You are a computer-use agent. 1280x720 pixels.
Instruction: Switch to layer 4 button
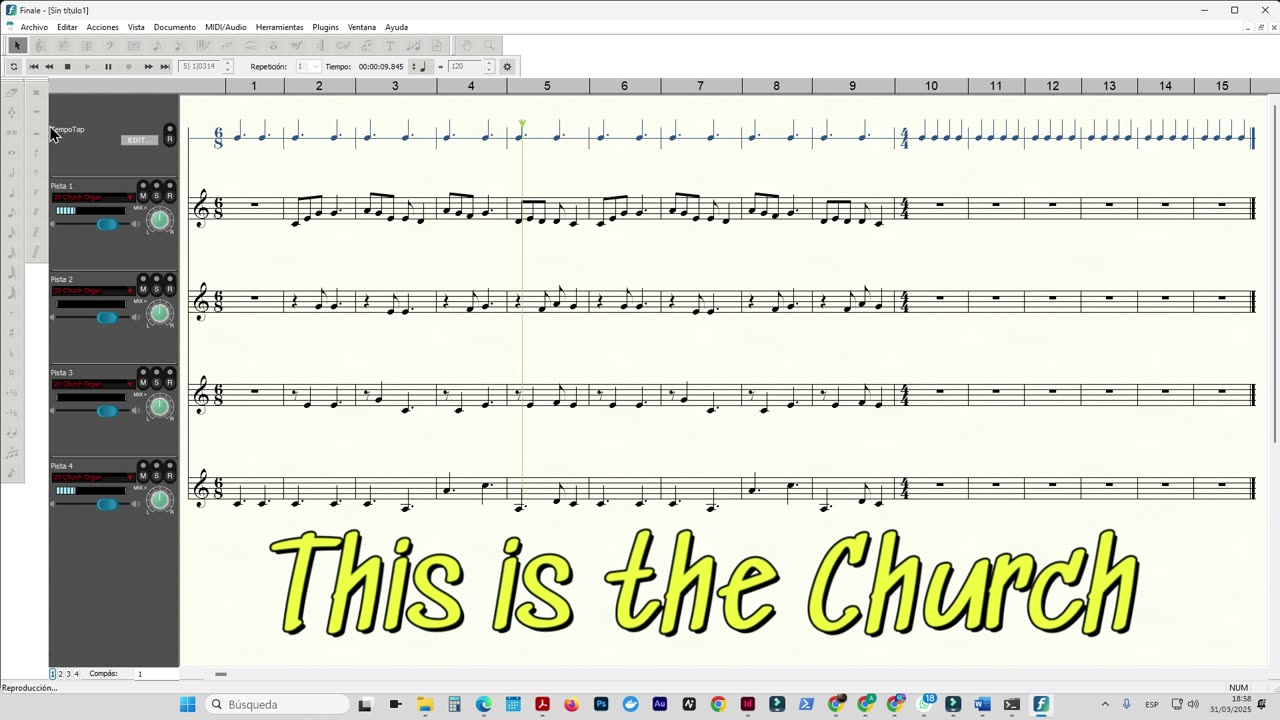pyautogui.click(x=76, y=674)
